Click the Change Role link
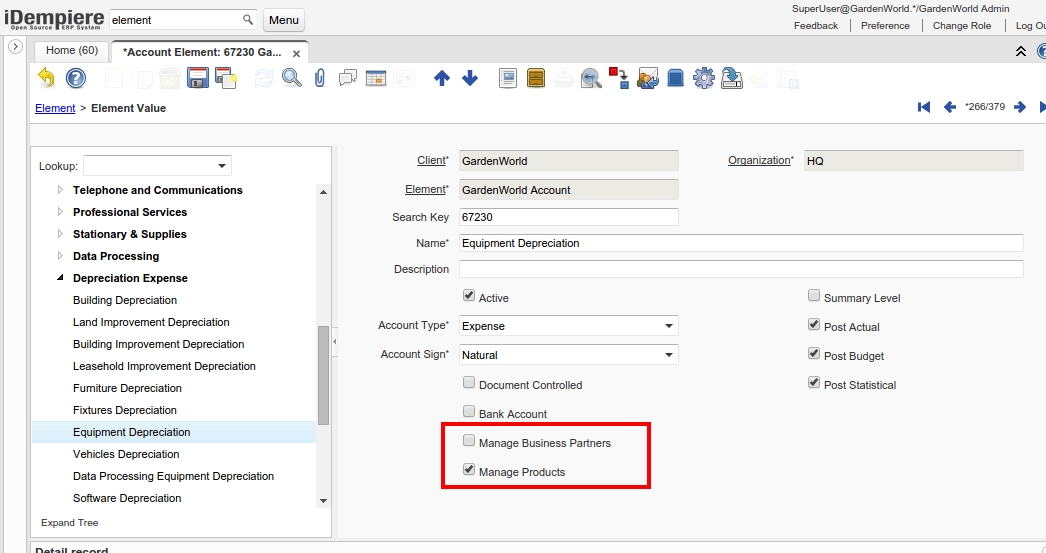The width and height of the screenshot is (1046, 553). tap(962, 25)
